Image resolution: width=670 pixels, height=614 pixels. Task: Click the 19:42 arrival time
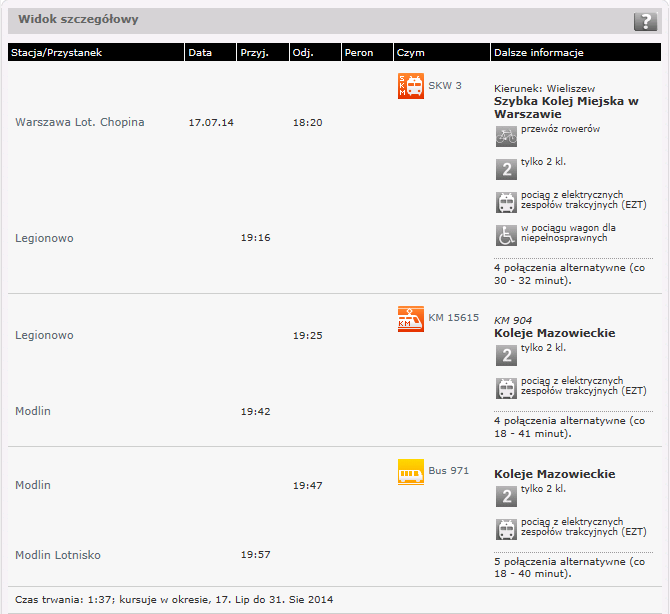tap(256, 411)
